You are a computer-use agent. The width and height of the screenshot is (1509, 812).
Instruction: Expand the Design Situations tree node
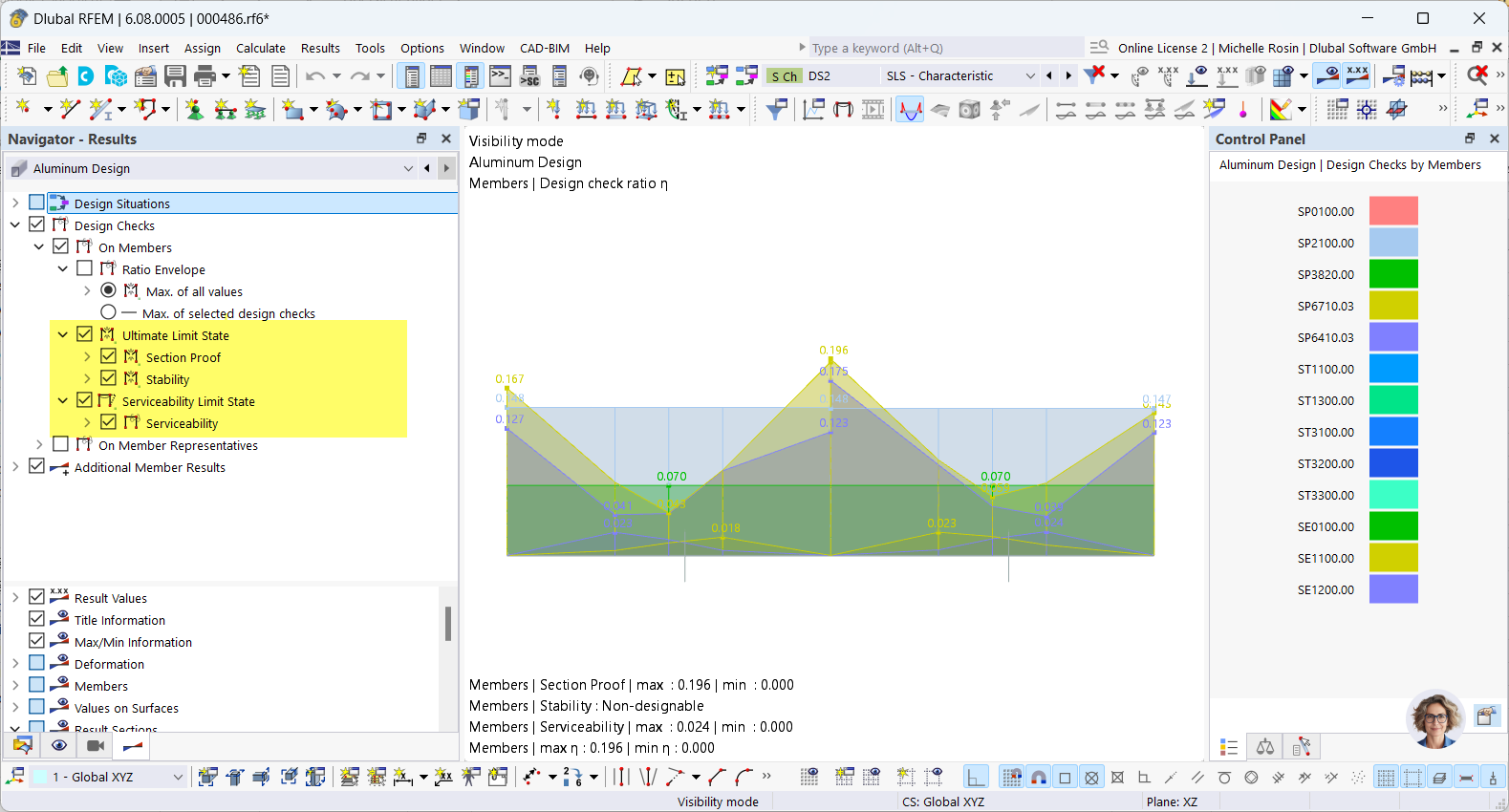15,203
